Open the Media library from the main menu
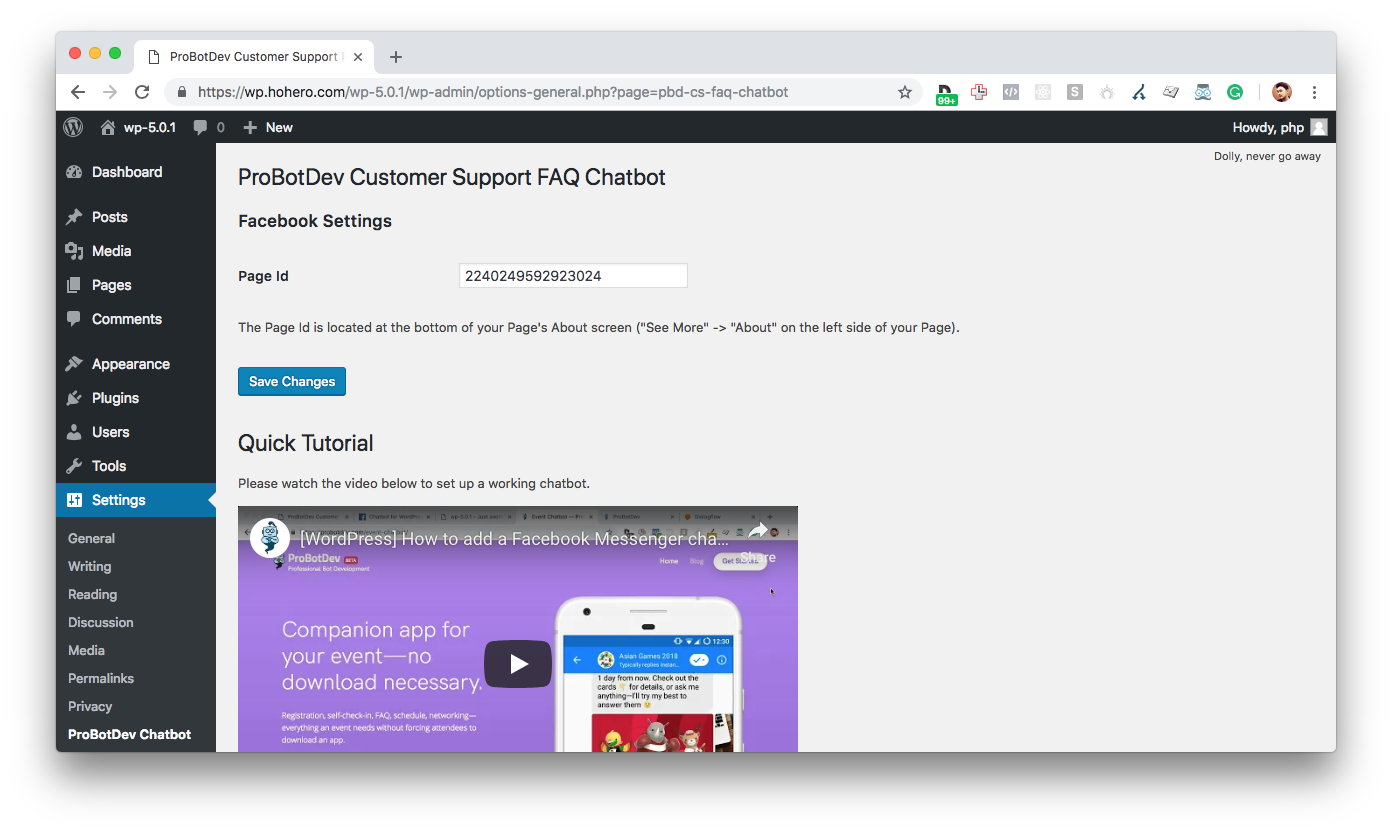The height and width of the screenshot is (832, 1392). [136, 251]
